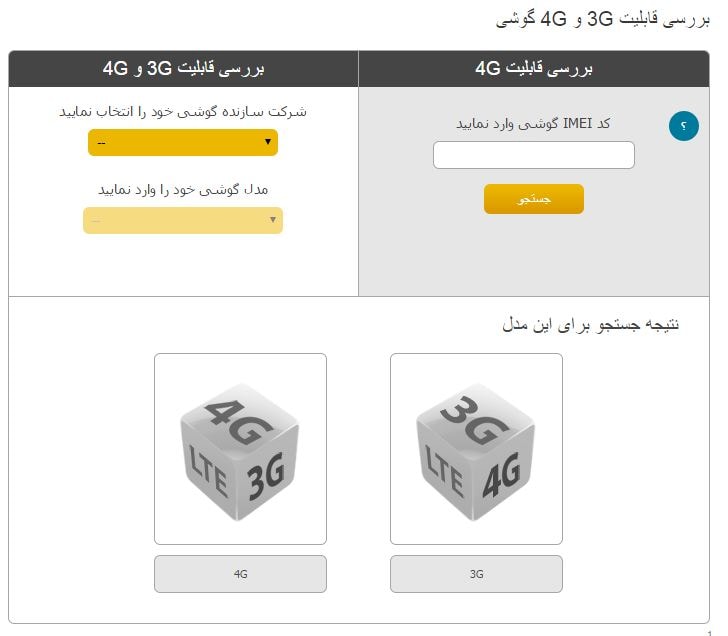This screenshot has height=636, width=728.
Task: Click the 'مدل گوشی خود را وارد نمایید' label
Action: [183, 189]
